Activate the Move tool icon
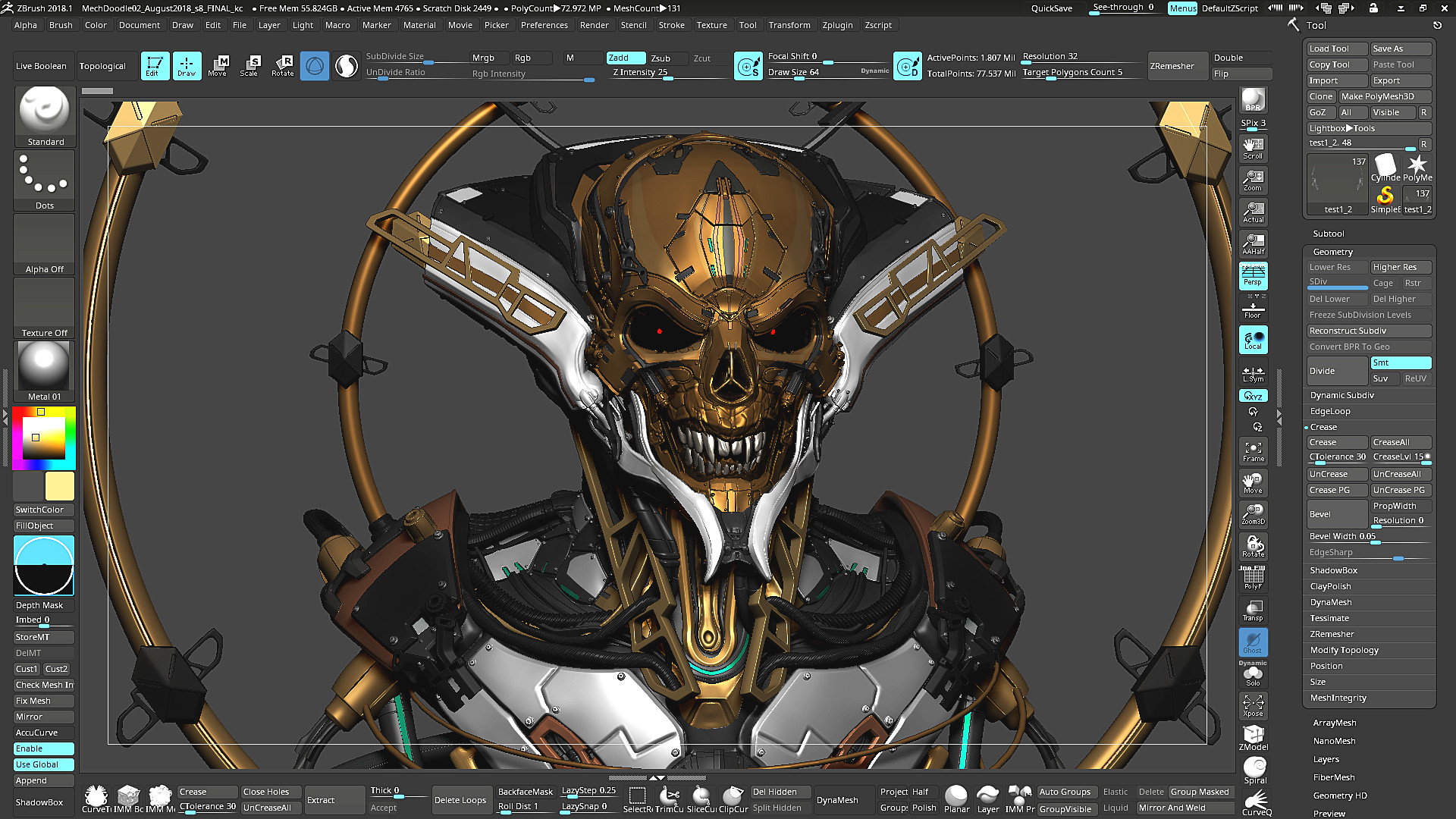1456x819 pixels. (x=218, y=66)
